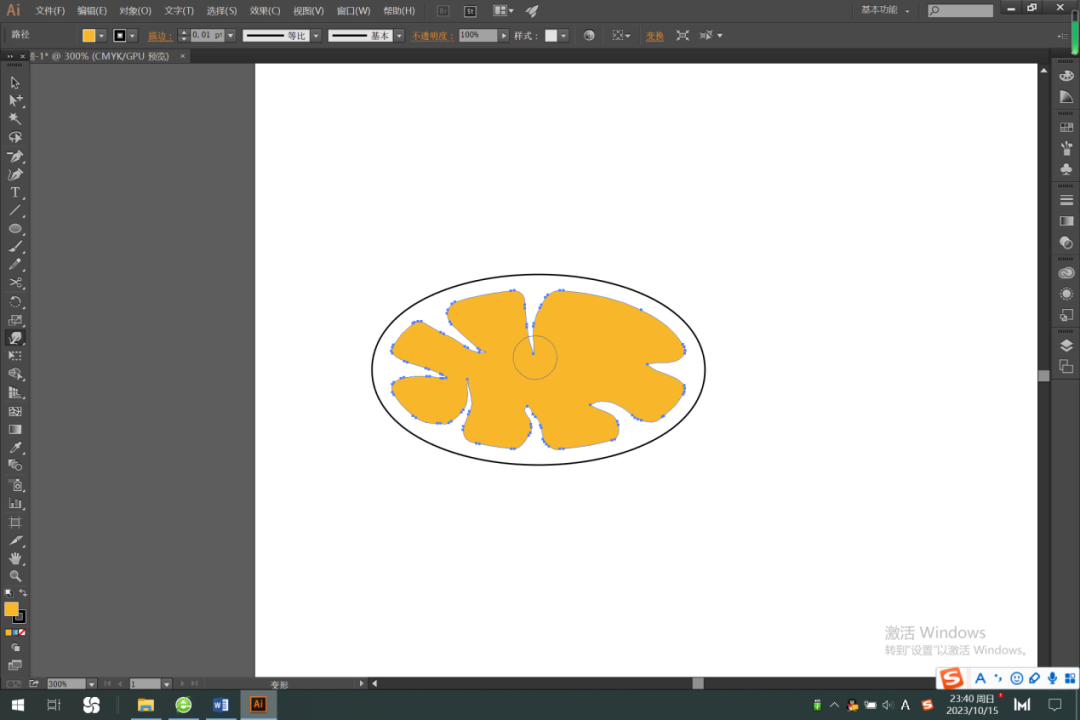Open the 效果 (Effects) menu
This screenshot has height=720, width=1080.
click(x=263, y=11)
